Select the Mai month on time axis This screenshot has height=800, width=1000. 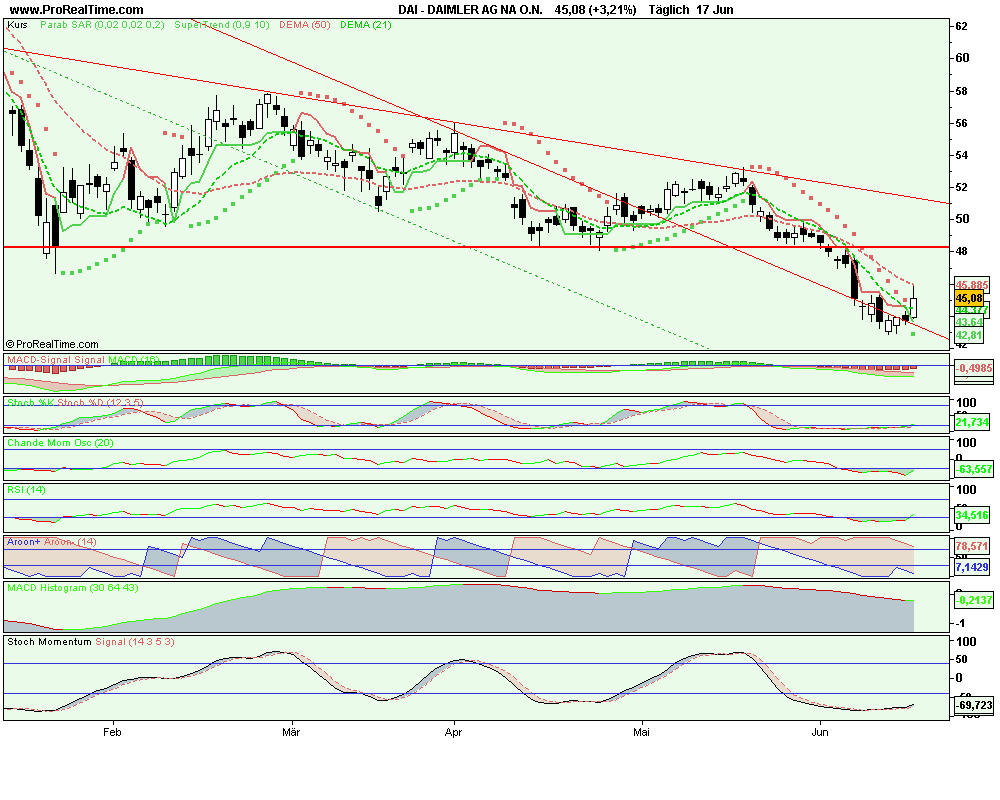point(641,732)
